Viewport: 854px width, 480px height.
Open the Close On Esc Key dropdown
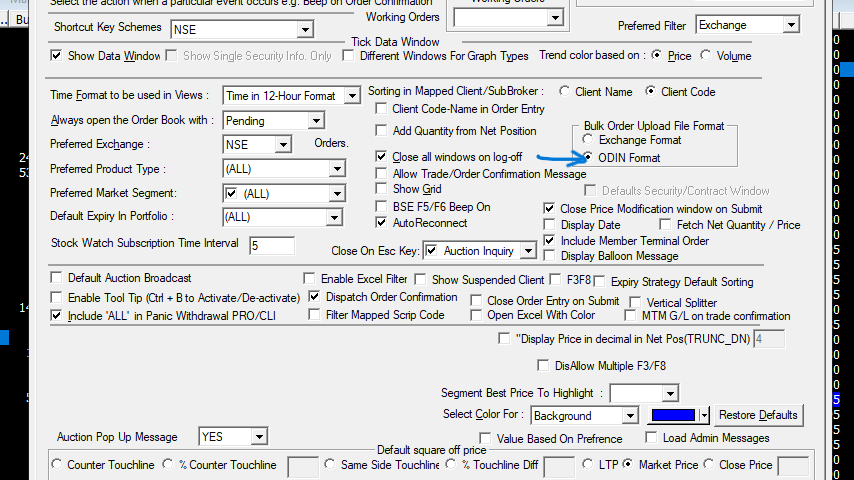(x=526, y=251)
